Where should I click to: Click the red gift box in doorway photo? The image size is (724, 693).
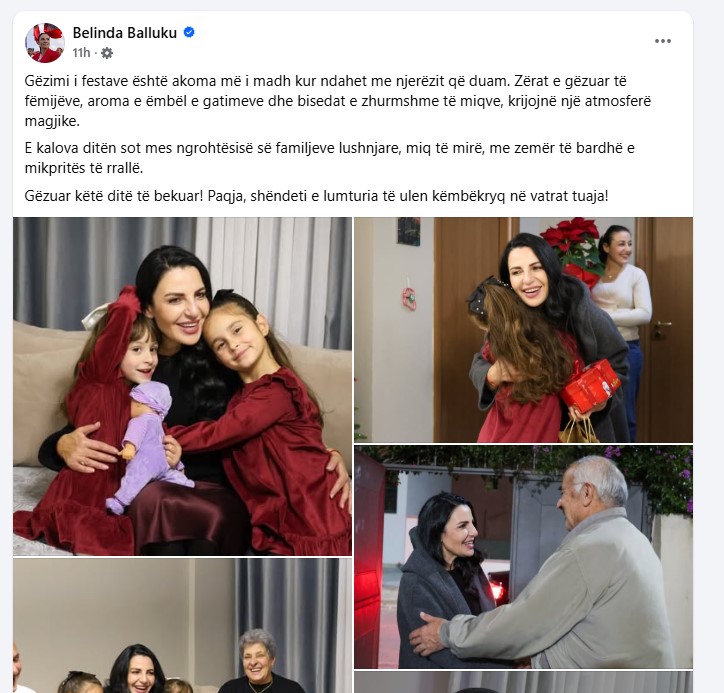pyautogui.click(x=591, y=386)
